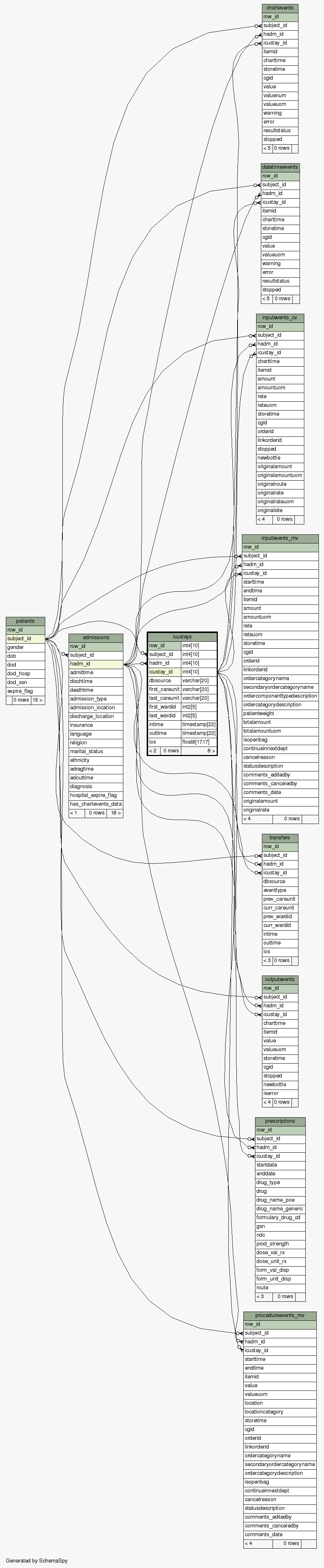
Task: Click the originalsite column in inputevents_cv
Action: tap(279, 510)
